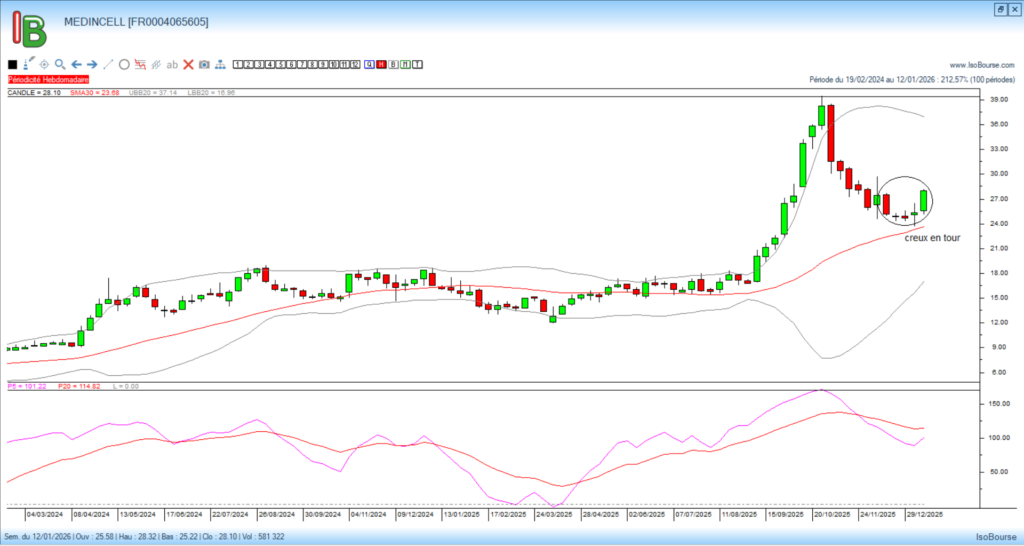Switch to daily periodicity Q button
Image resolution: width=1024 pixels, height=546 pixels.
(370, 64)
